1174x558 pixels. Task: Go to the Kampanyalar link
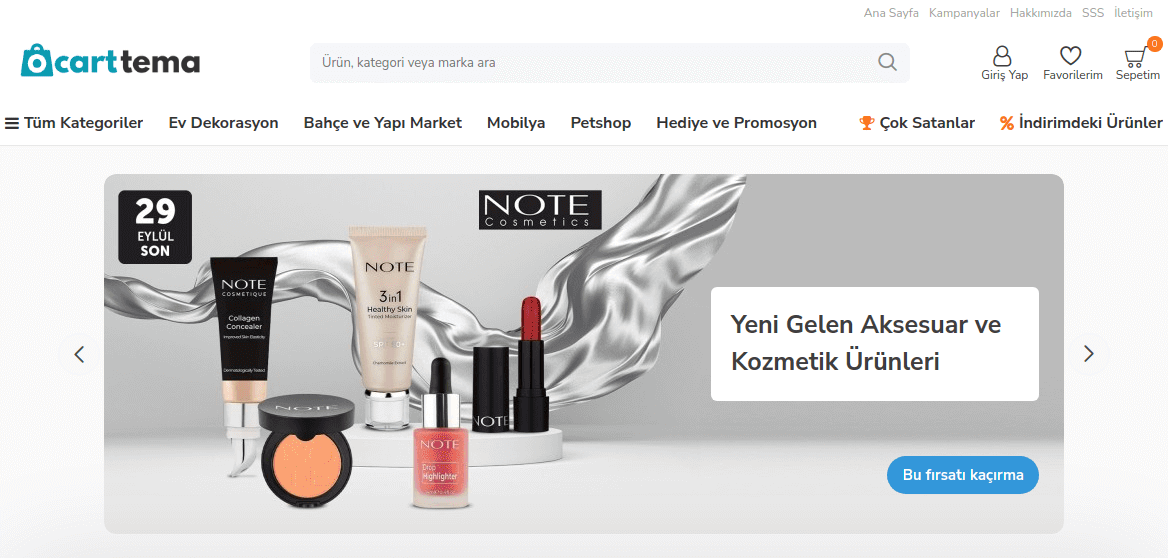click(964, 13)
